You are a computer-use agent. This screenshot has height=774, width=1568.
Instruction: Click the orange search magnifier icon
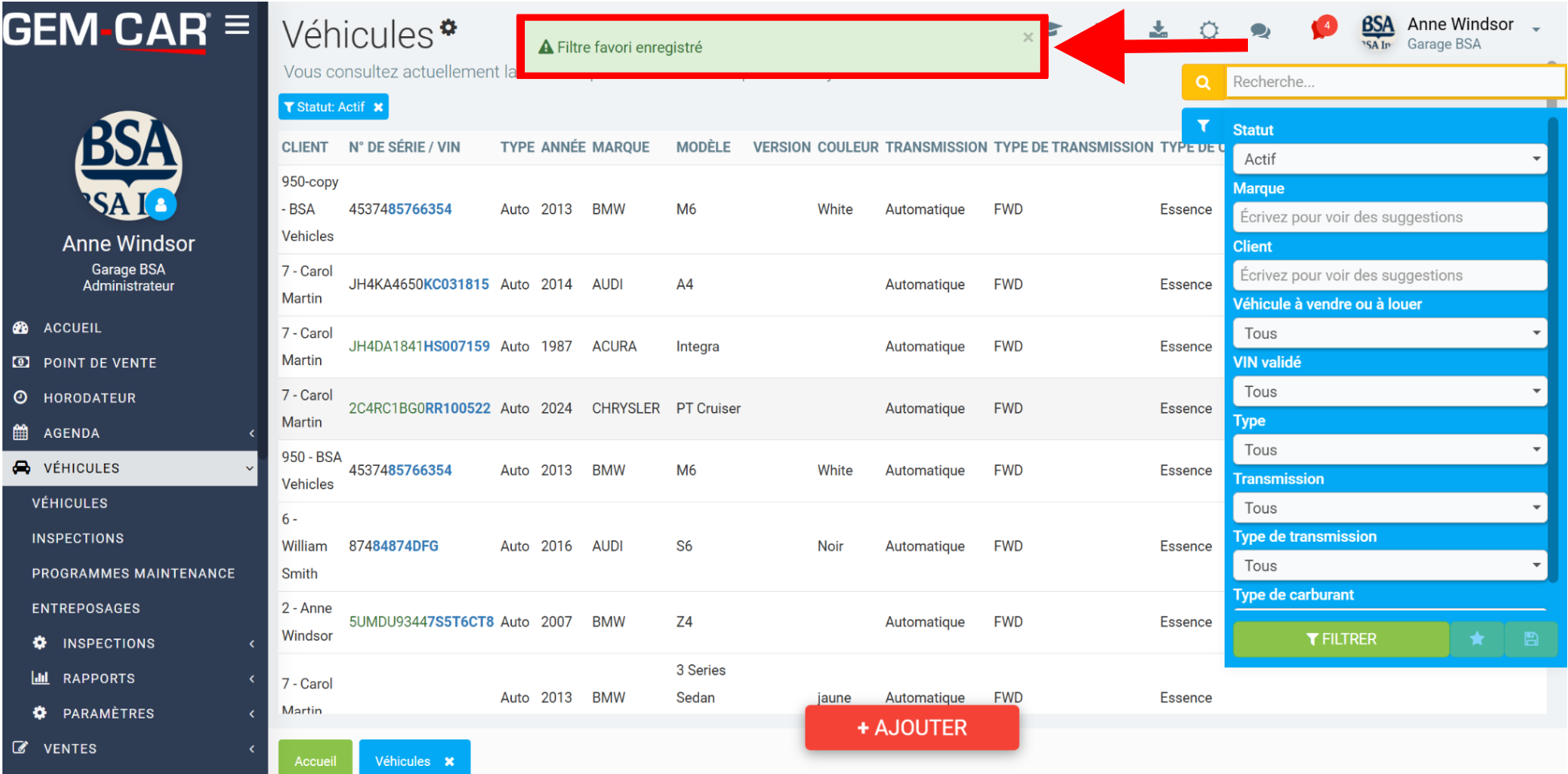coord(1203,82)
